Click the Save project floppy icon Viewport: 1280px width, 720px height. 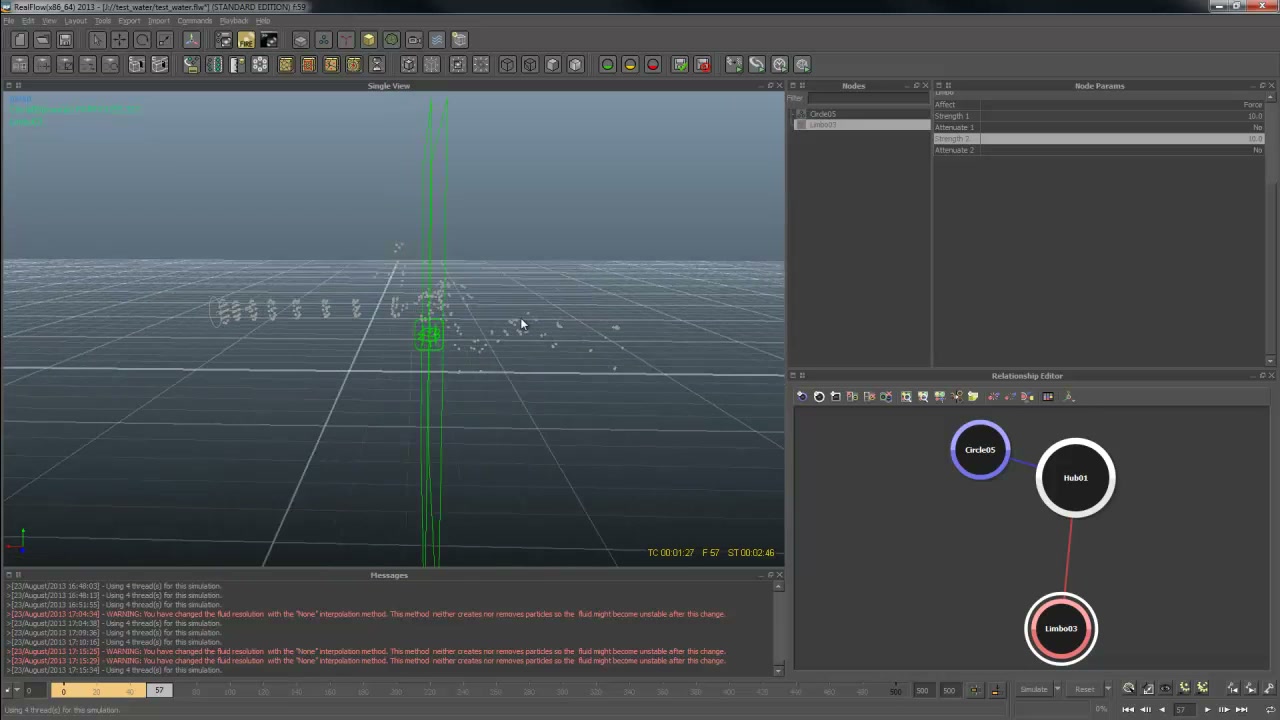click(x=65, y=40)
